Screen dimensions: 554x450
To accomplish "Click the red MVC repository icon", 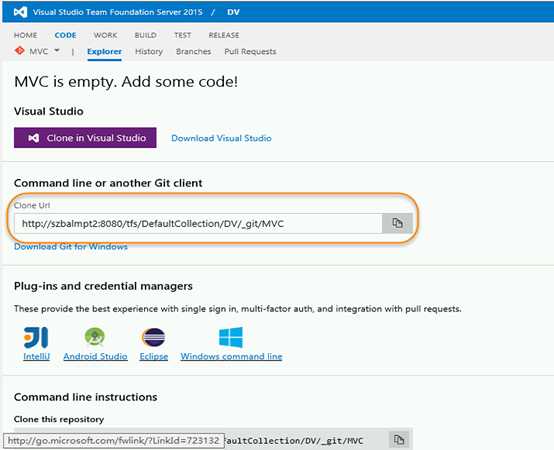I will [x=19, y=51].
